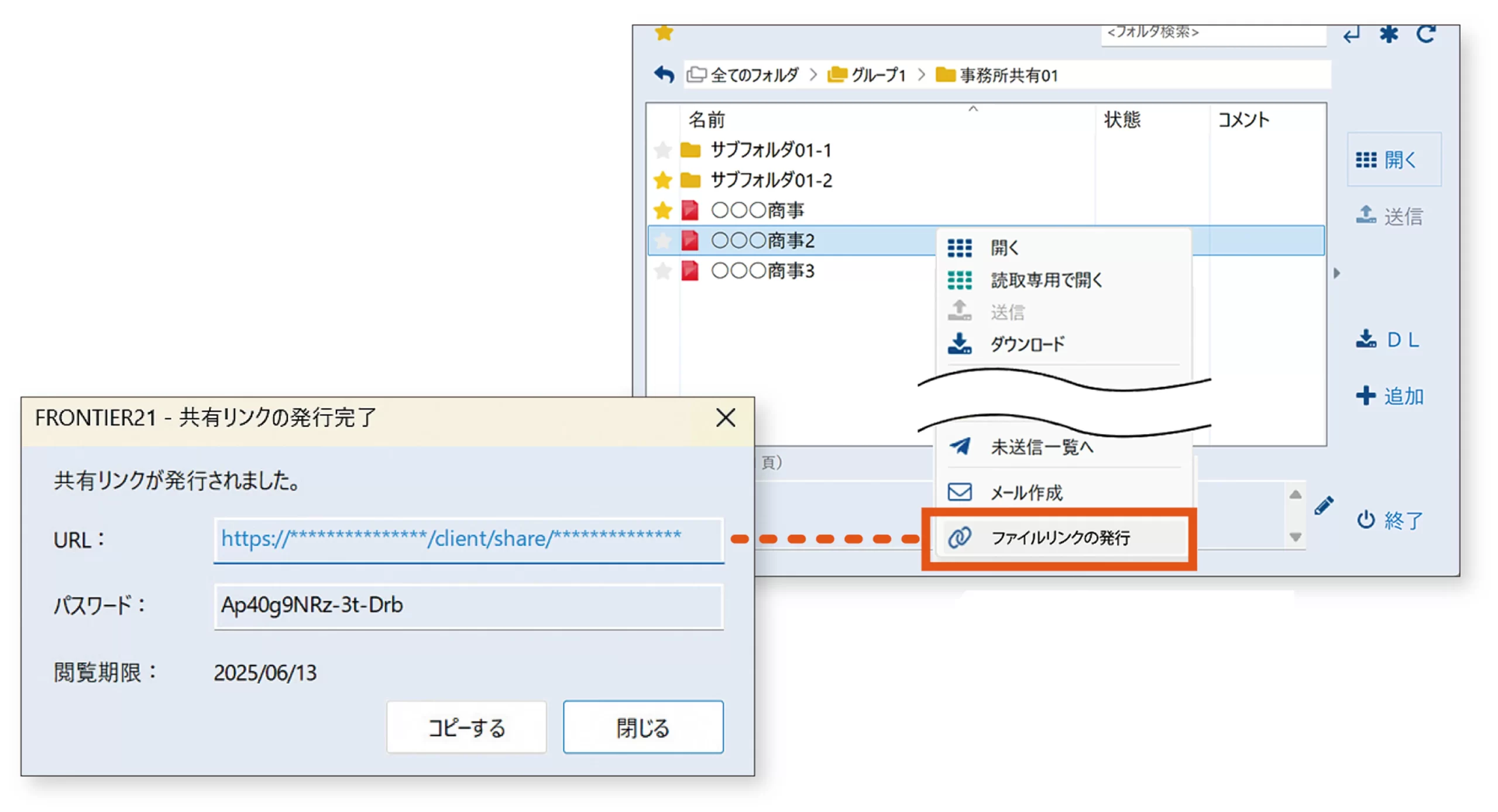Toggle the star favorite for ○○○商事
1498x812 pixels.
click(x=663, y=210)
